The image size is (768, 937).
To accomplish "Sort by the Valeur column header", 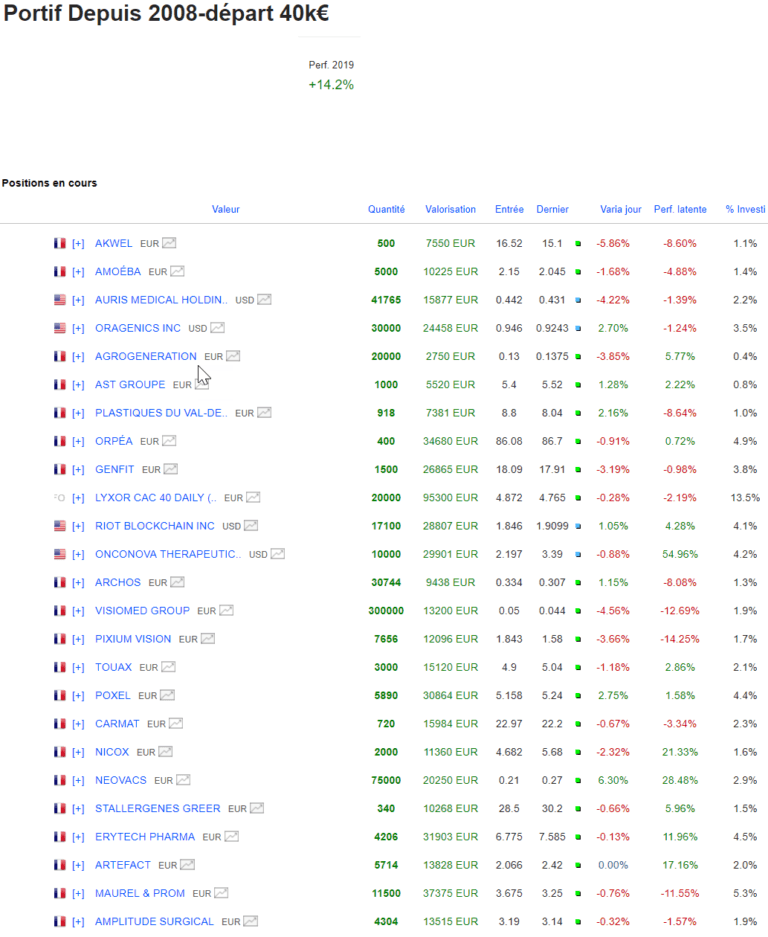I will [x=226, y=209].
